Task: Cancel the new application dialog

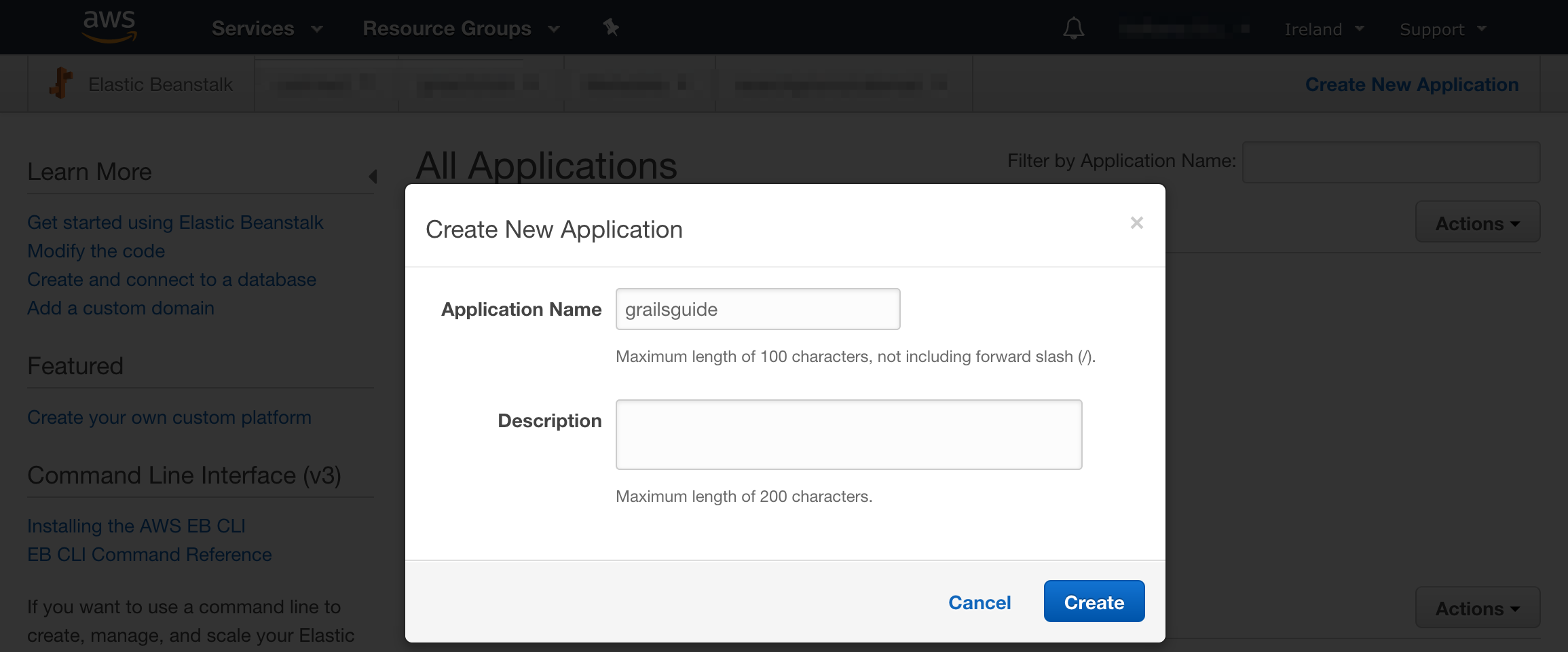Action: (979, 602)
